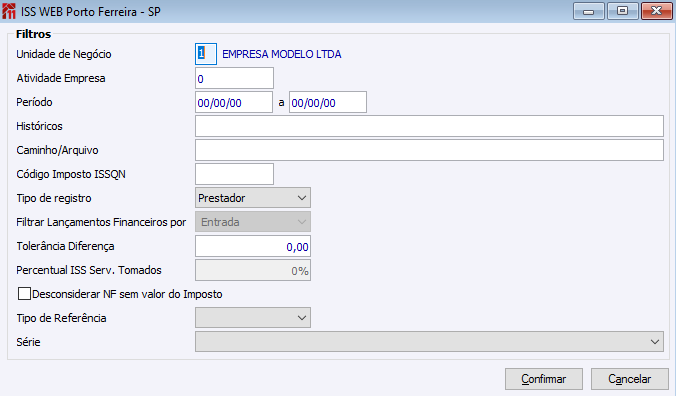Focus the Código Imposto ISSQN field
This screenshot has width=676, height=396.
(234, 174)
